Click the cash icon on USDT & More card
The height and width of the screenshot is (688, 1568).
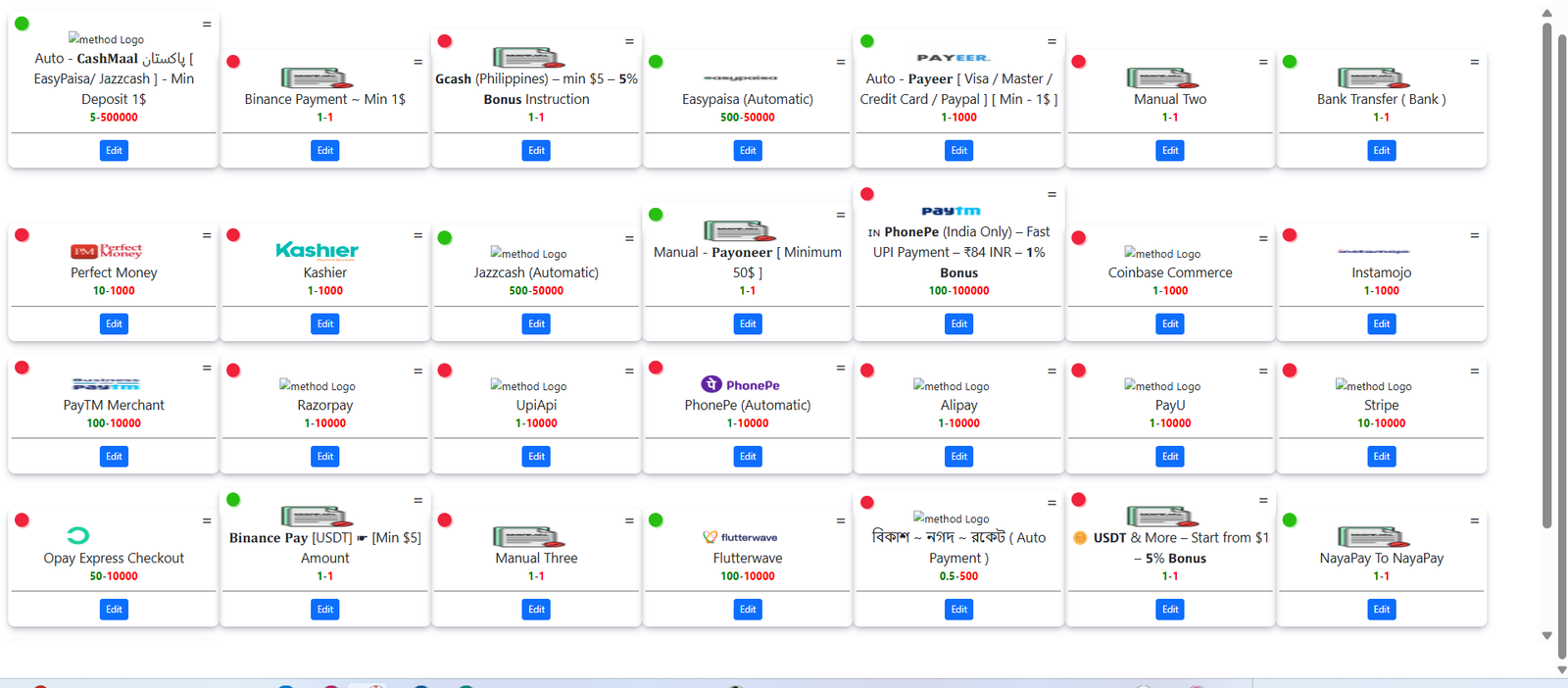(1162, 516)
